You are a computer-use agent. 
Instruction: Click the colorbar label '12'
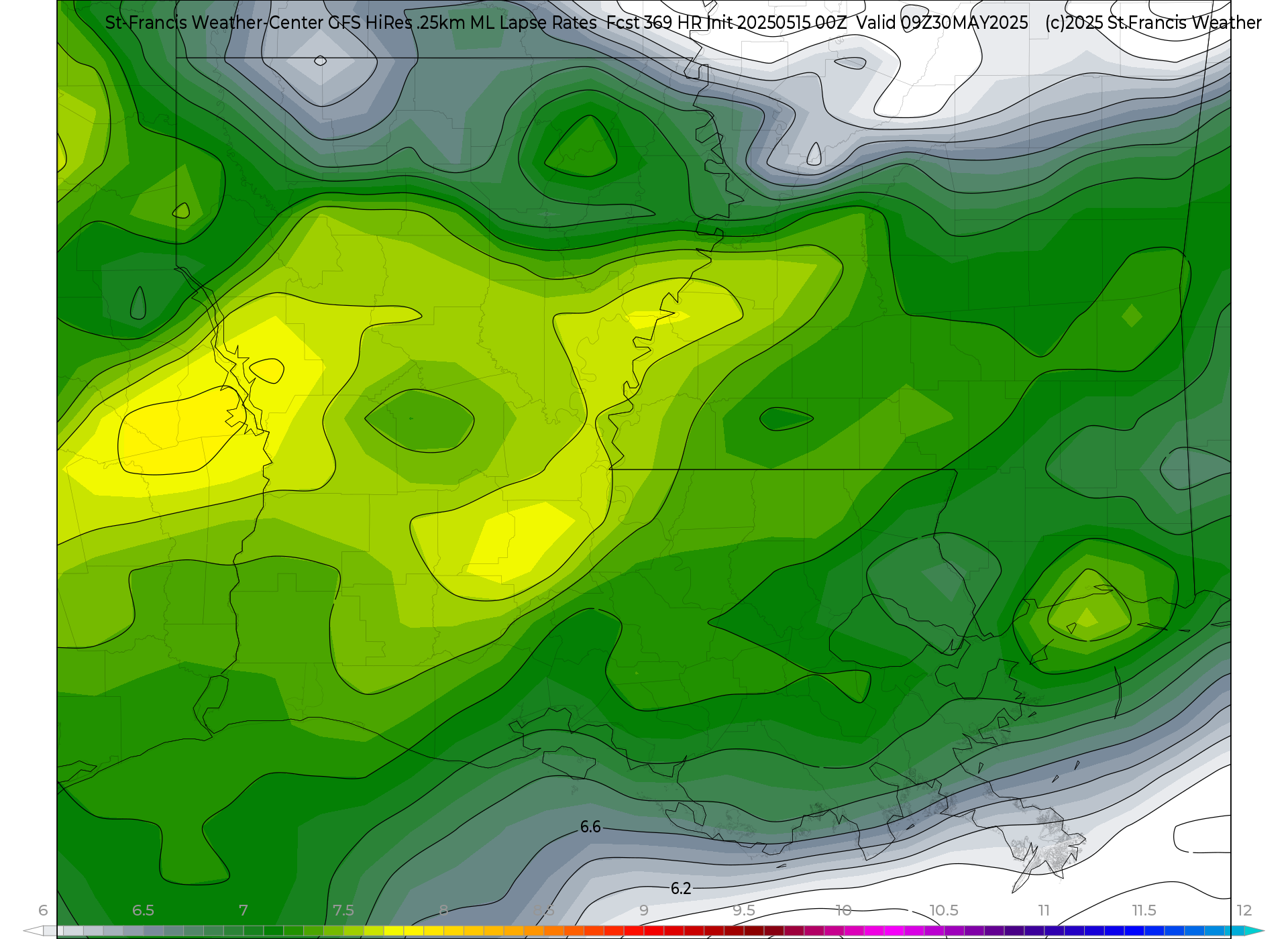click(1244, 910)
